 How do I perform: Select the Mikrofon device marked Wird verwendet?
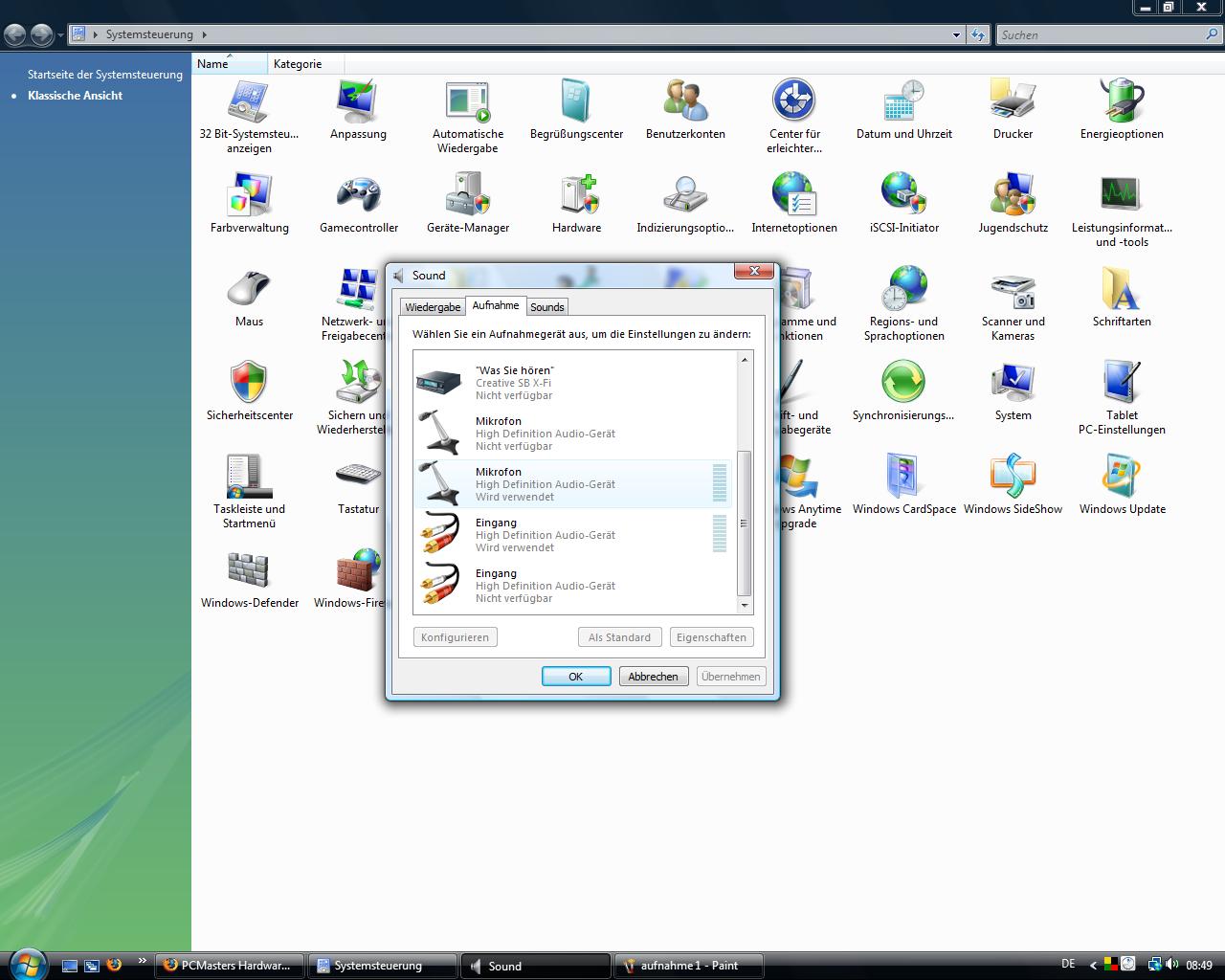[574, 484]
